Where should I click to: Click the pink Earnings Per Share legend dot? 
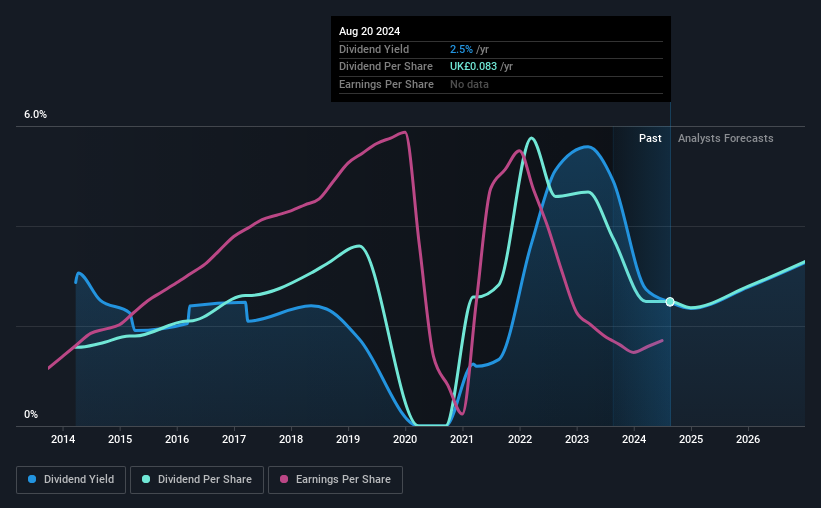click(284, 479)
